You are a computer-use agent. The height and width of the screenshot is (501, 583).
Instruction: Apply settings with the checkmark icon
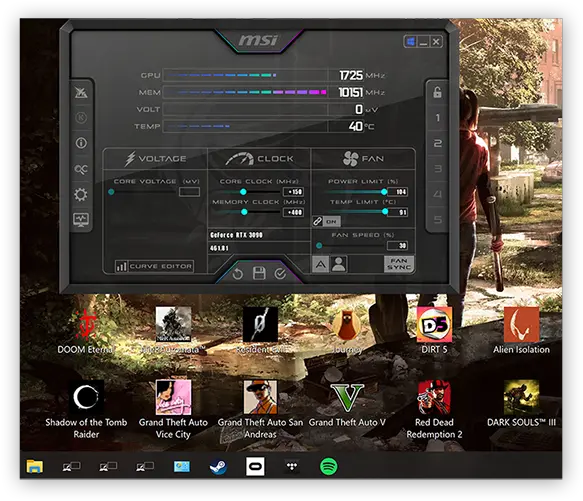tap(280, 274)
